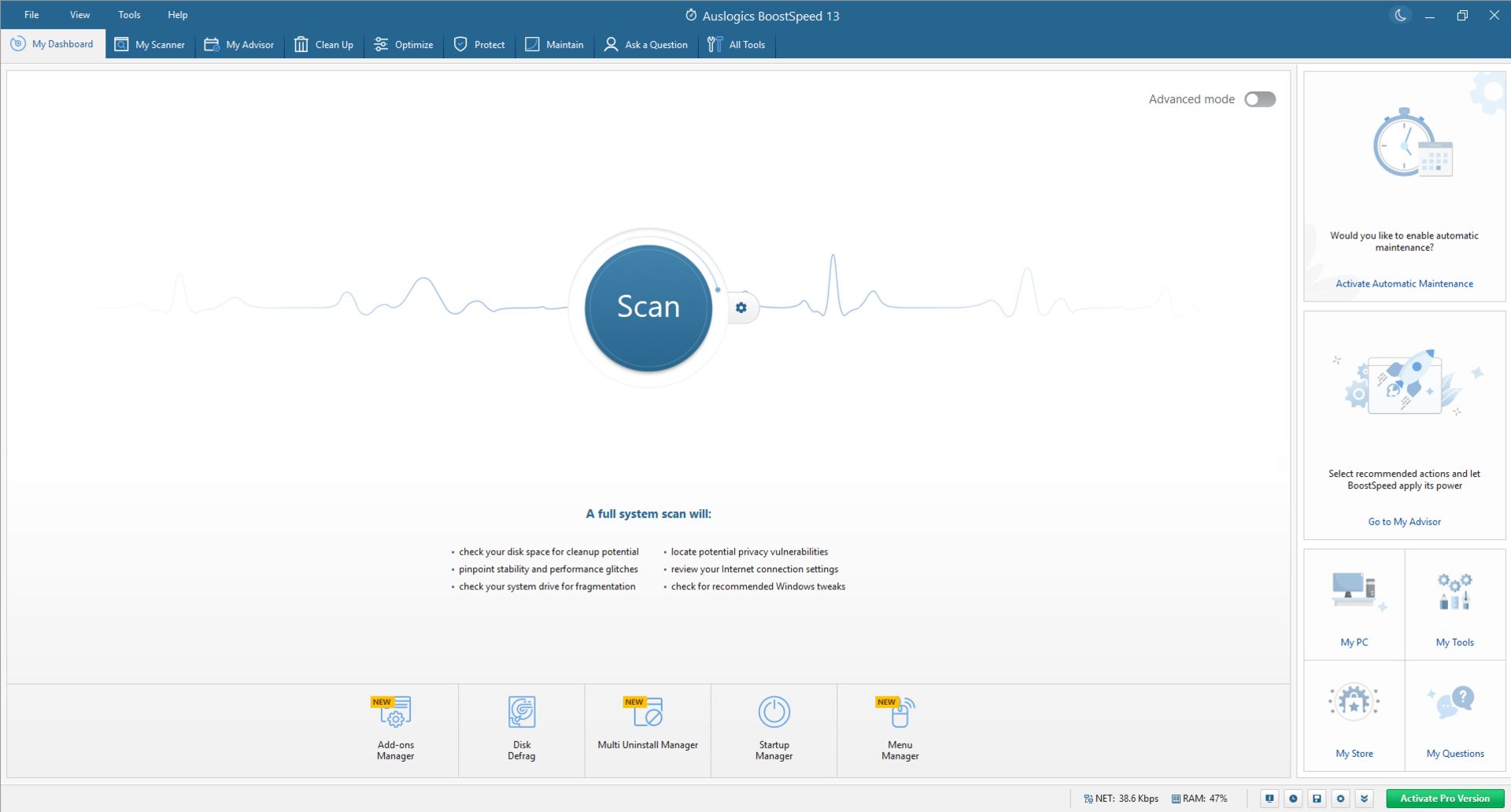Launch Menu Manager tool
The height and width of the screenshot is (812, 1511).
[x=900, y=729]
